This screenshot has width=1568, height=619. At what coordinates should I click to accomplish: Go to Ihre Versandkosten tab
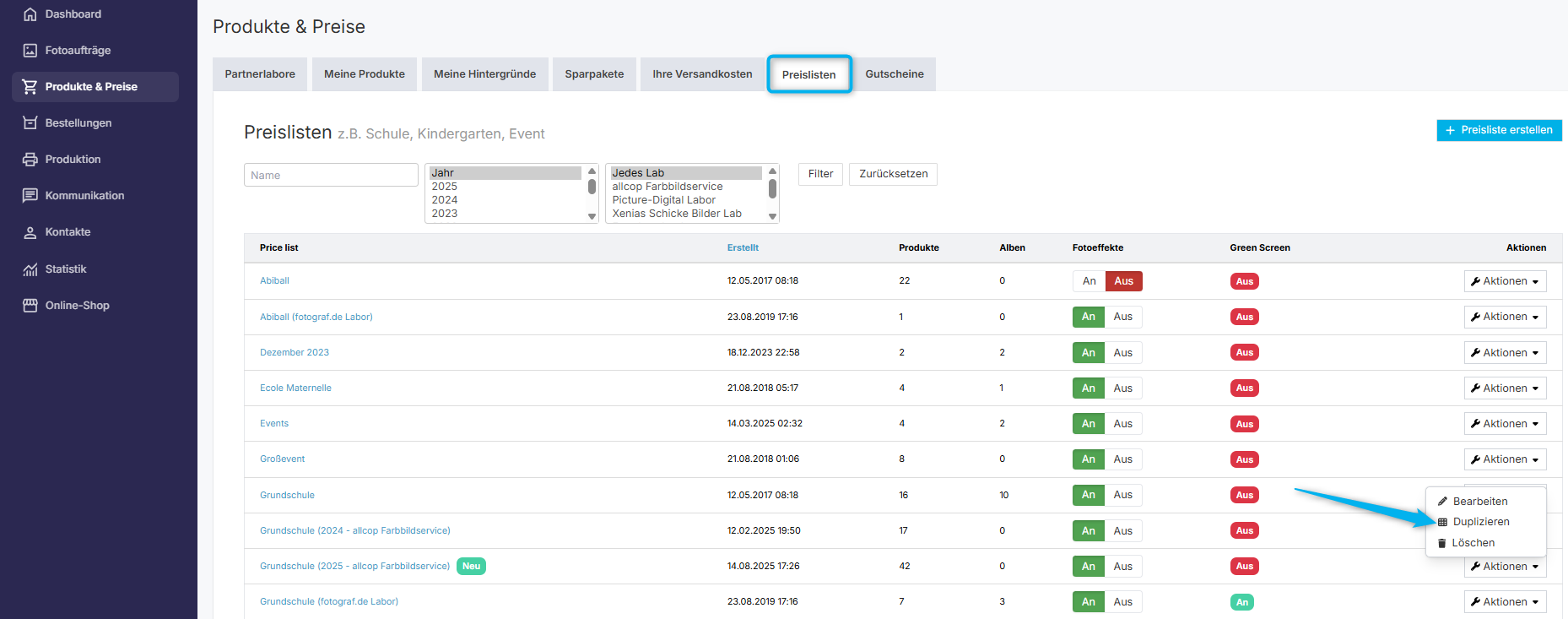[x=702, y=74]
